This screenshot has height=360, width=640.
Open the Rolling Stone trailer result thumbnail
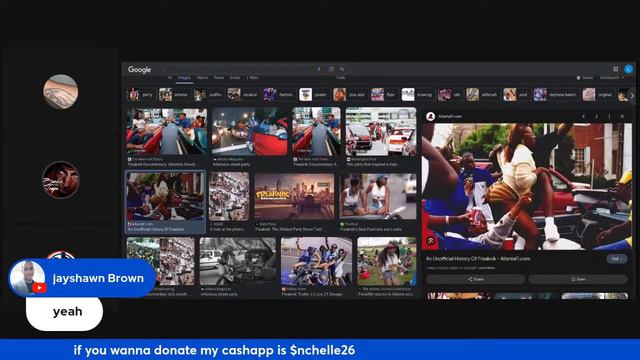[x=316, y=262]
